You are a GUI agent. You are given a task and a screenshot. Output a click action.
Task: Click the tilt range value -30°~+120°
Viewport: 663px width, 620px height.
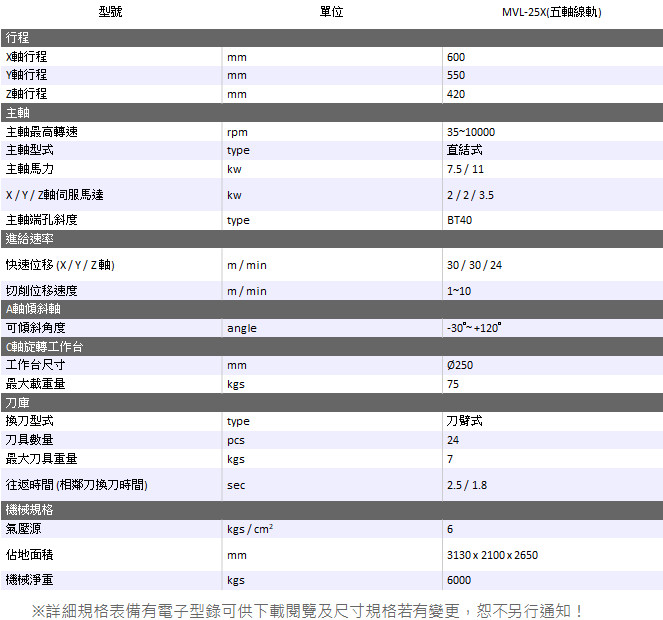[474, 328]
